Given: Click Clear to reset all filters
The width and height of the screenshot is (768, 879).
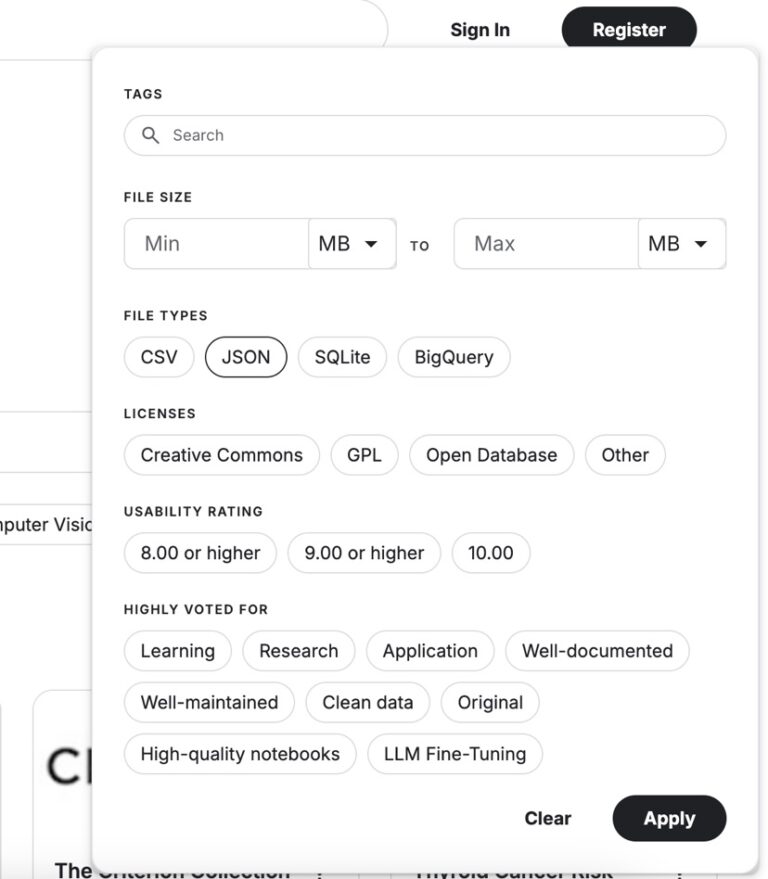Looking at the screenshot, I should coord(547,818).
